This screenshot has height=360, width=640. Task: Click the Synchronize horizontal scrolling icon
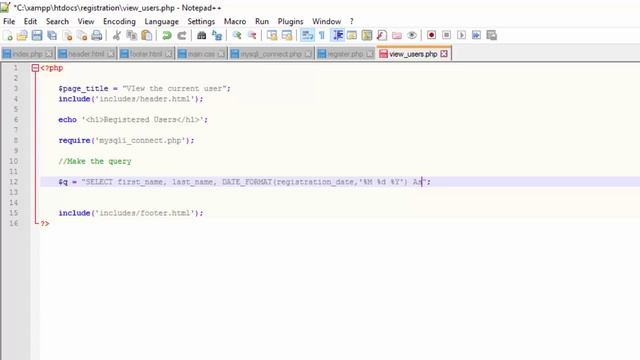(287, 36)
